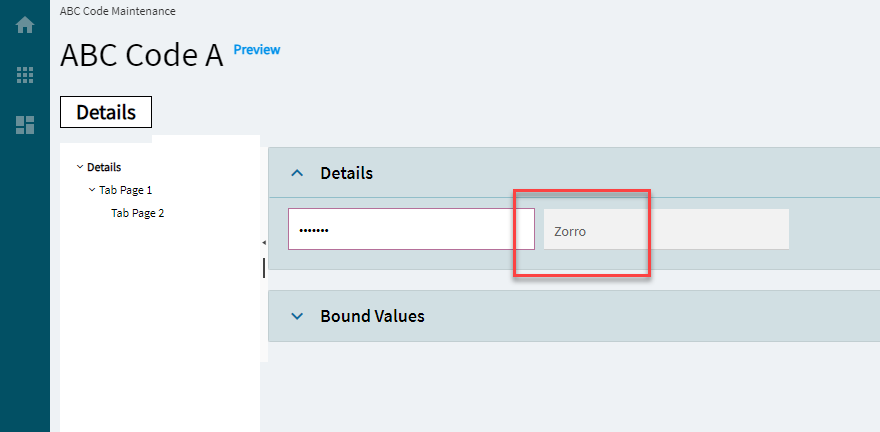Select Tab Page 2 in the tree

pos(138,213)
